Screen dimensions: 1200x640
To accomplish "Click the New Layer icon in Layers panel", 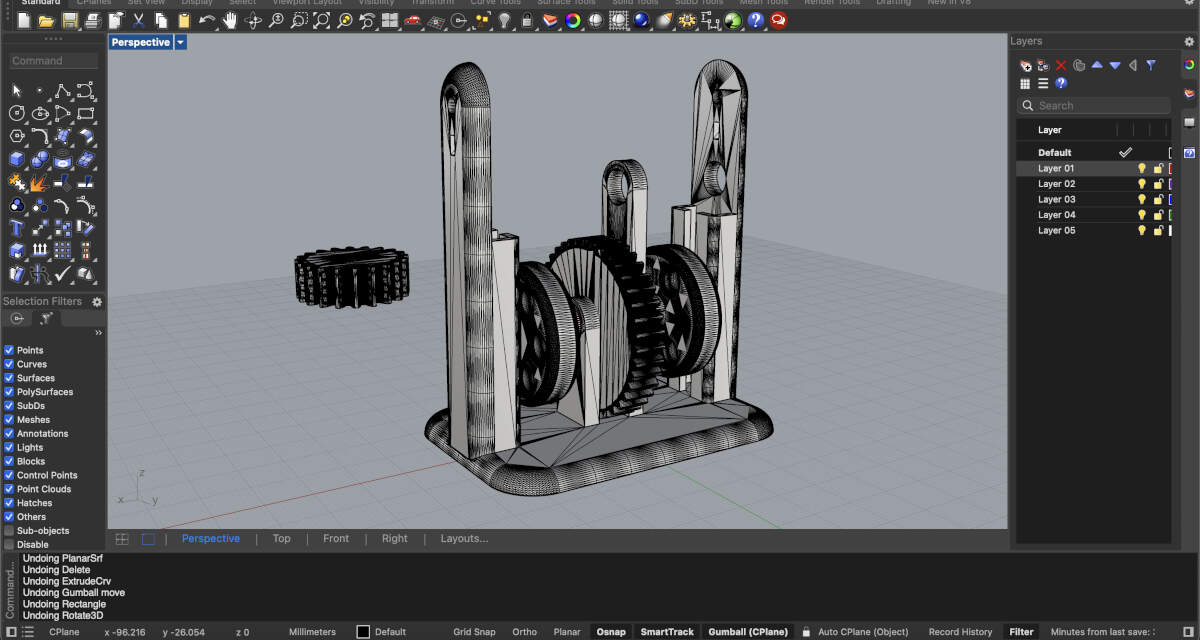I will click(x=1025, y=65).
